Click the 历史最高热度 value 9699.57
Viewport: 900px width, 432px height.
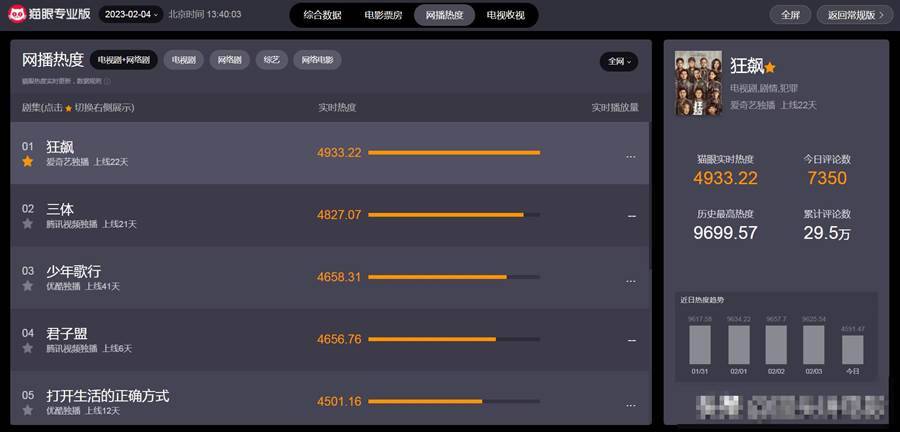[x=726, y=233]
